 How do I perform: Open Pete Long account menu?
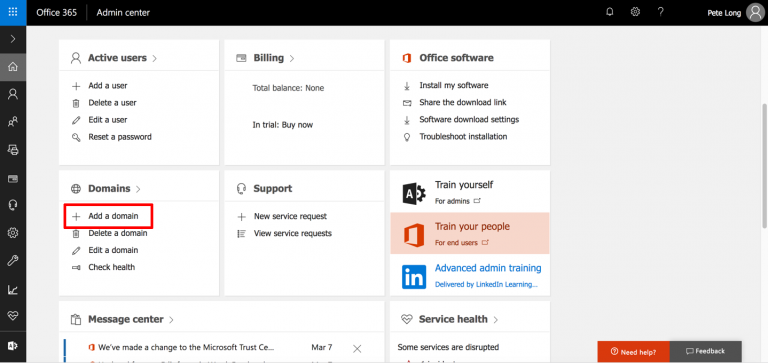[736, 13]
